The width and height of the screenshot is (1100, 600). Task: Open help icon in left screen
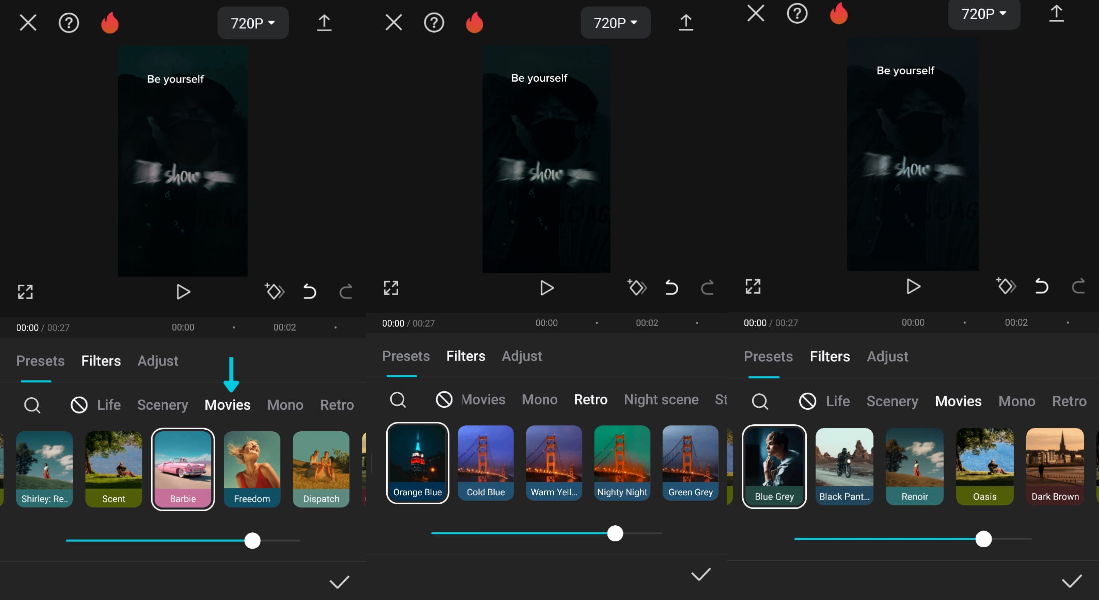point(69,23)
